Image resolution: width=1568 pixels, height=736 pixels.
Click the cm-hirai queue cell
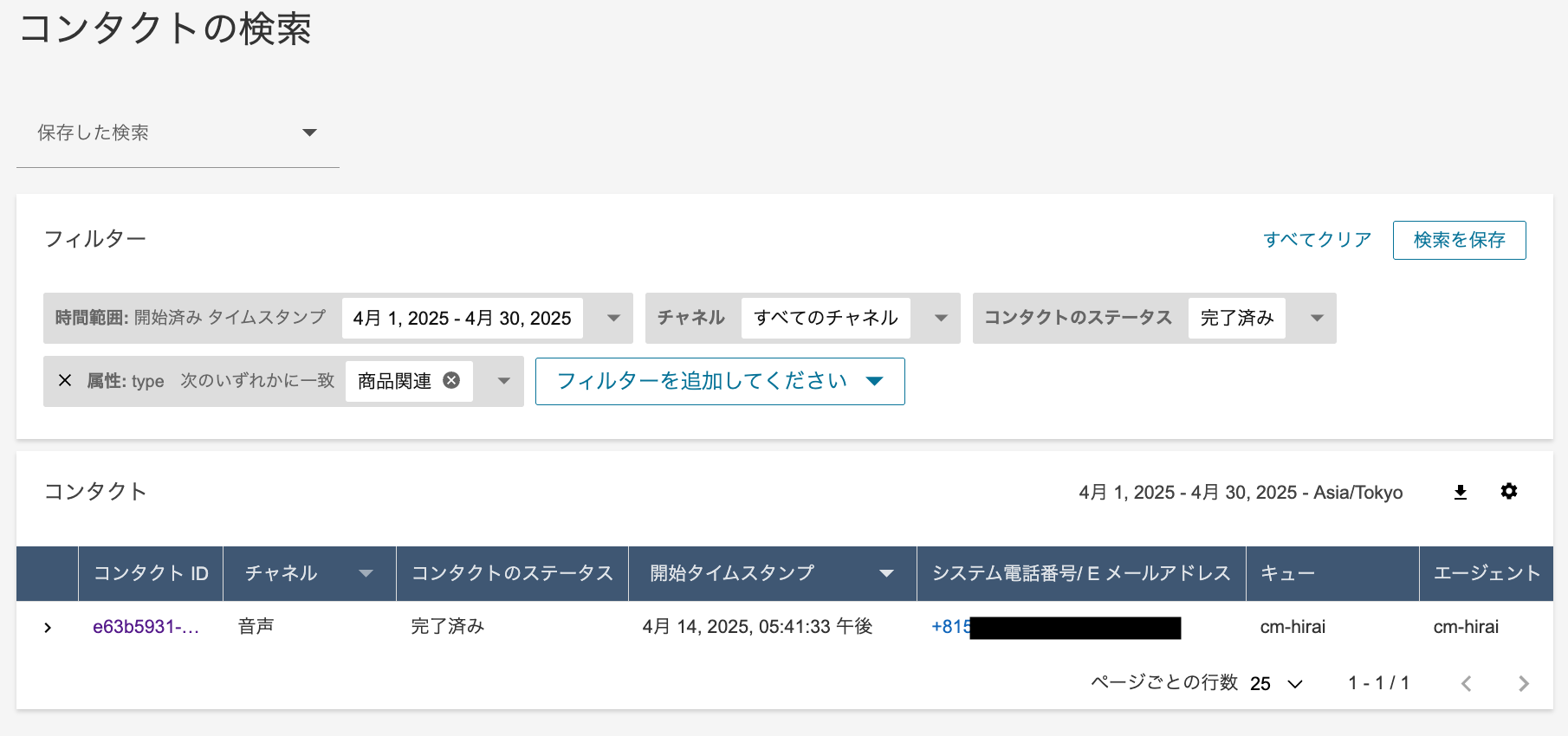1293,627
